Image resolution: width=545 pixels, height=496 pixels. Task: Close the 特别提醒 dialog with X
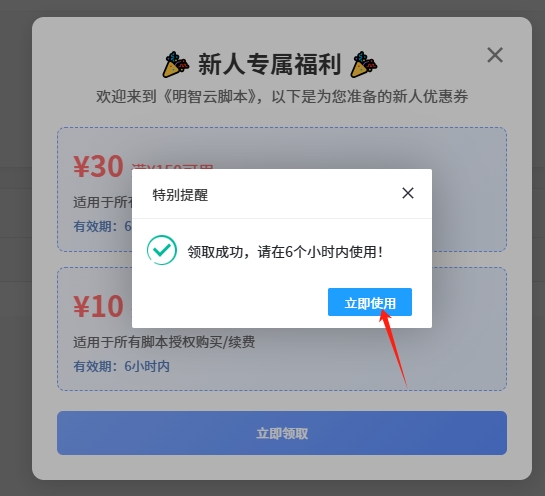408,193
